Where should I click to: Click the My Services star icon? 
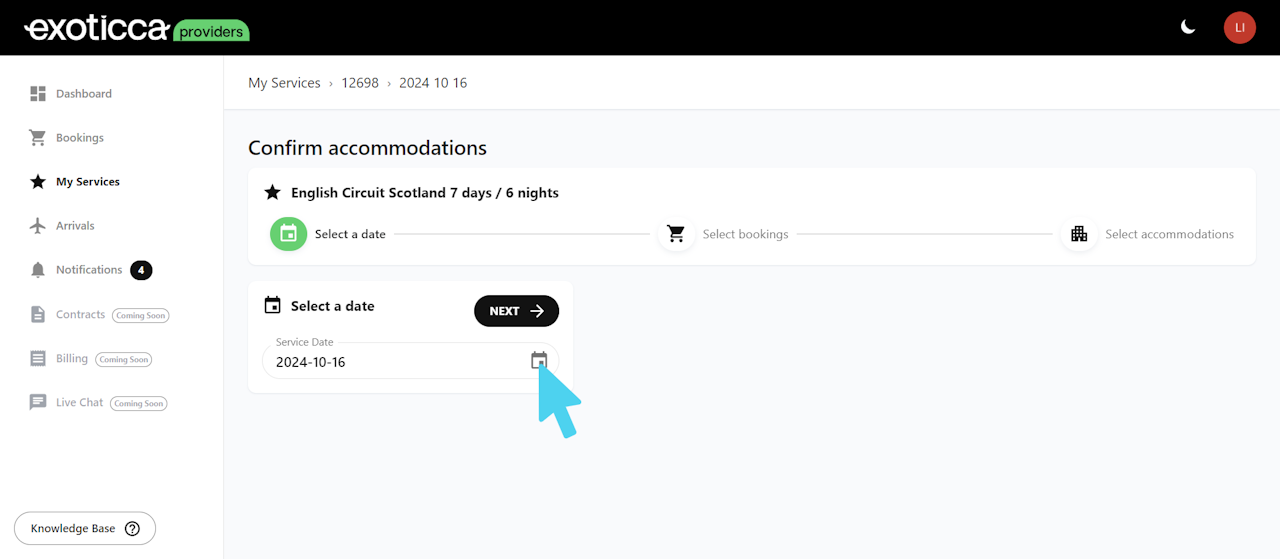tap(38, 182)
